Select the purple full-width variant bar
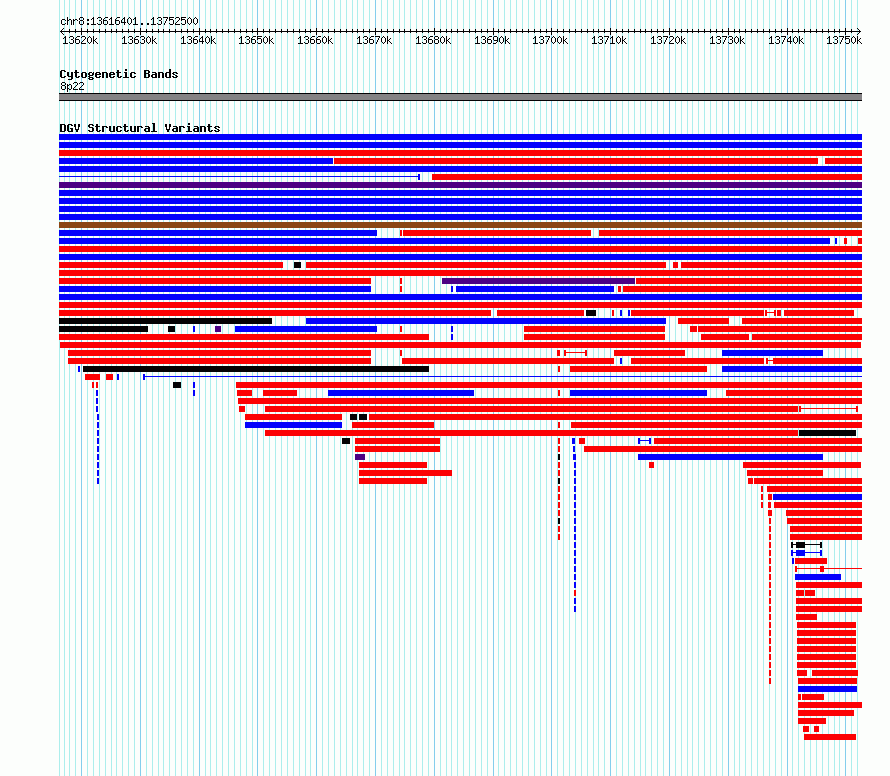 click(x=460, y=185)
